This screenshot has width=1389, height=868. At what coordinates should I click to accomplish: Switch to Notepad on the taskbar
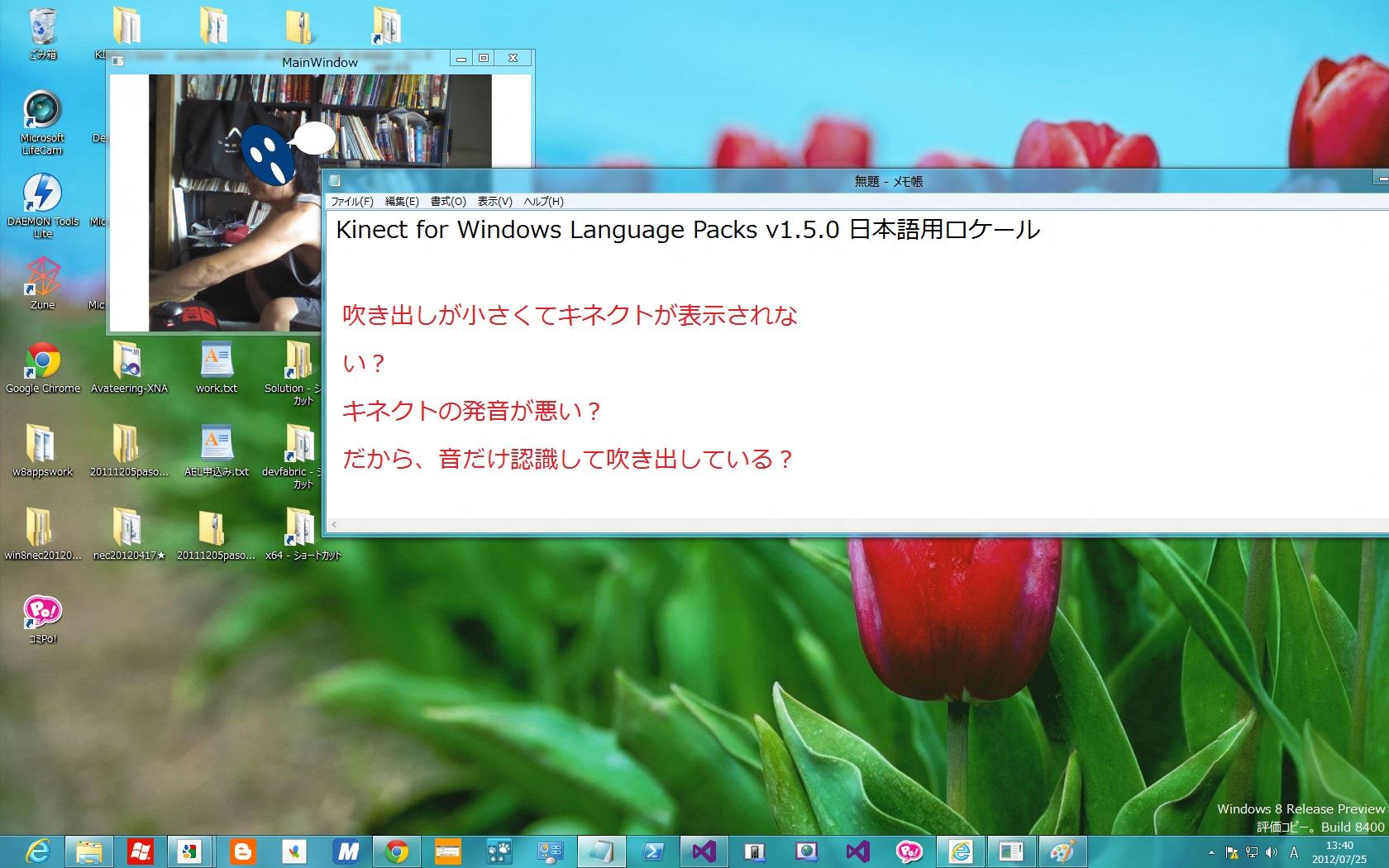coord(601,851)
